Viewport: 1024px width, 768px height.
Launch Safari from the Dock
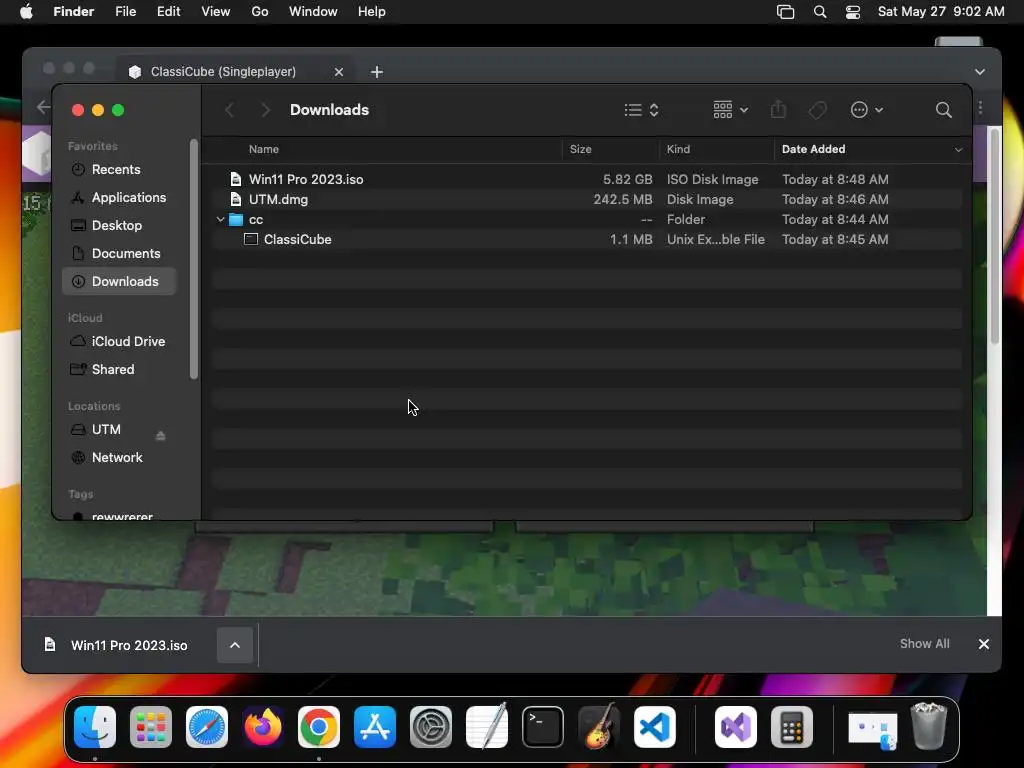pyautogui.click(x=207, y=727)
